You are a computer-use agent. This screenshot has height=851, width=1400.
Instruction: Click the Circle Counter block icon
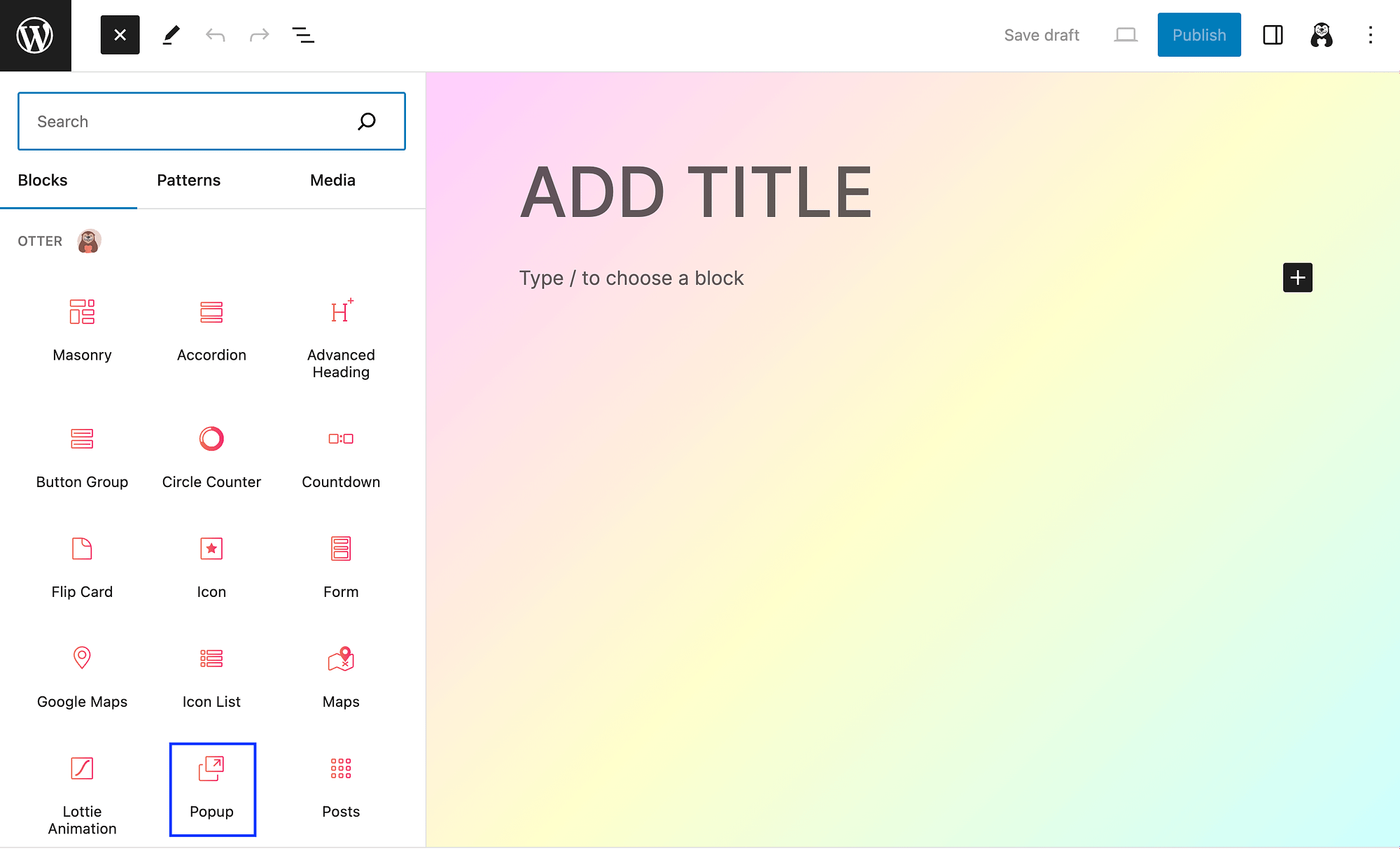[212, 437]
